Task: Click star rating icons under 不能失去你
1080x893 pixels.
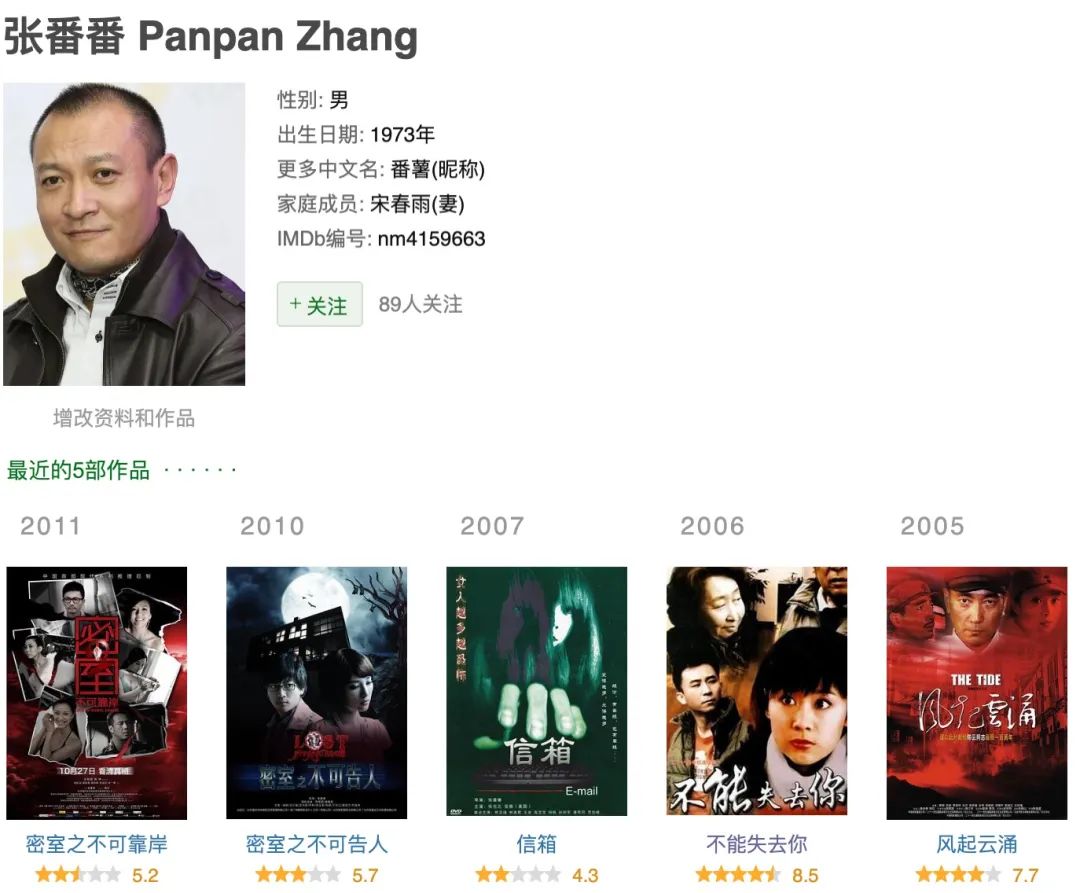Action: [x=738, y=875]
